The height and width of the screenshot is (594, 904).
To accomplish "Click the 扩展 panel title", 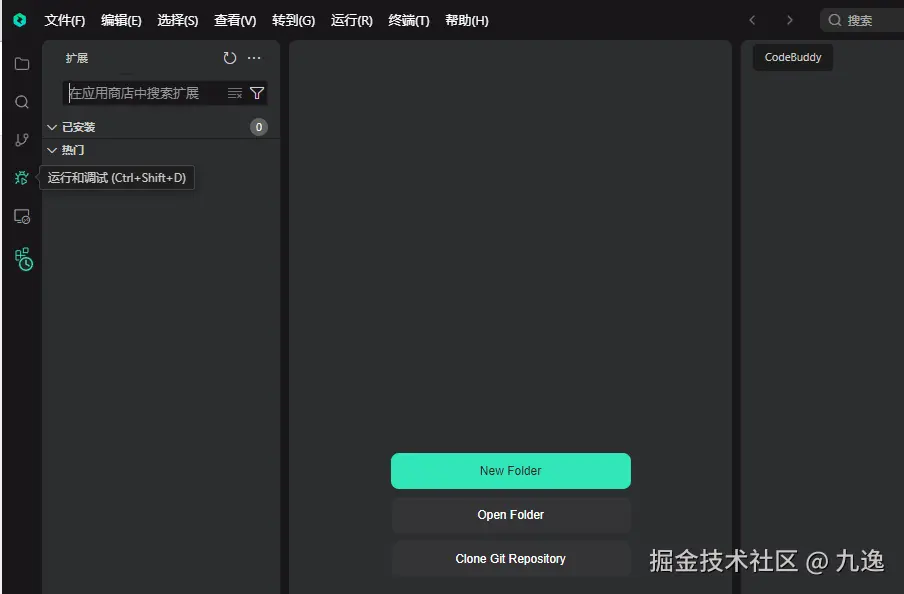I will [77, 58].
